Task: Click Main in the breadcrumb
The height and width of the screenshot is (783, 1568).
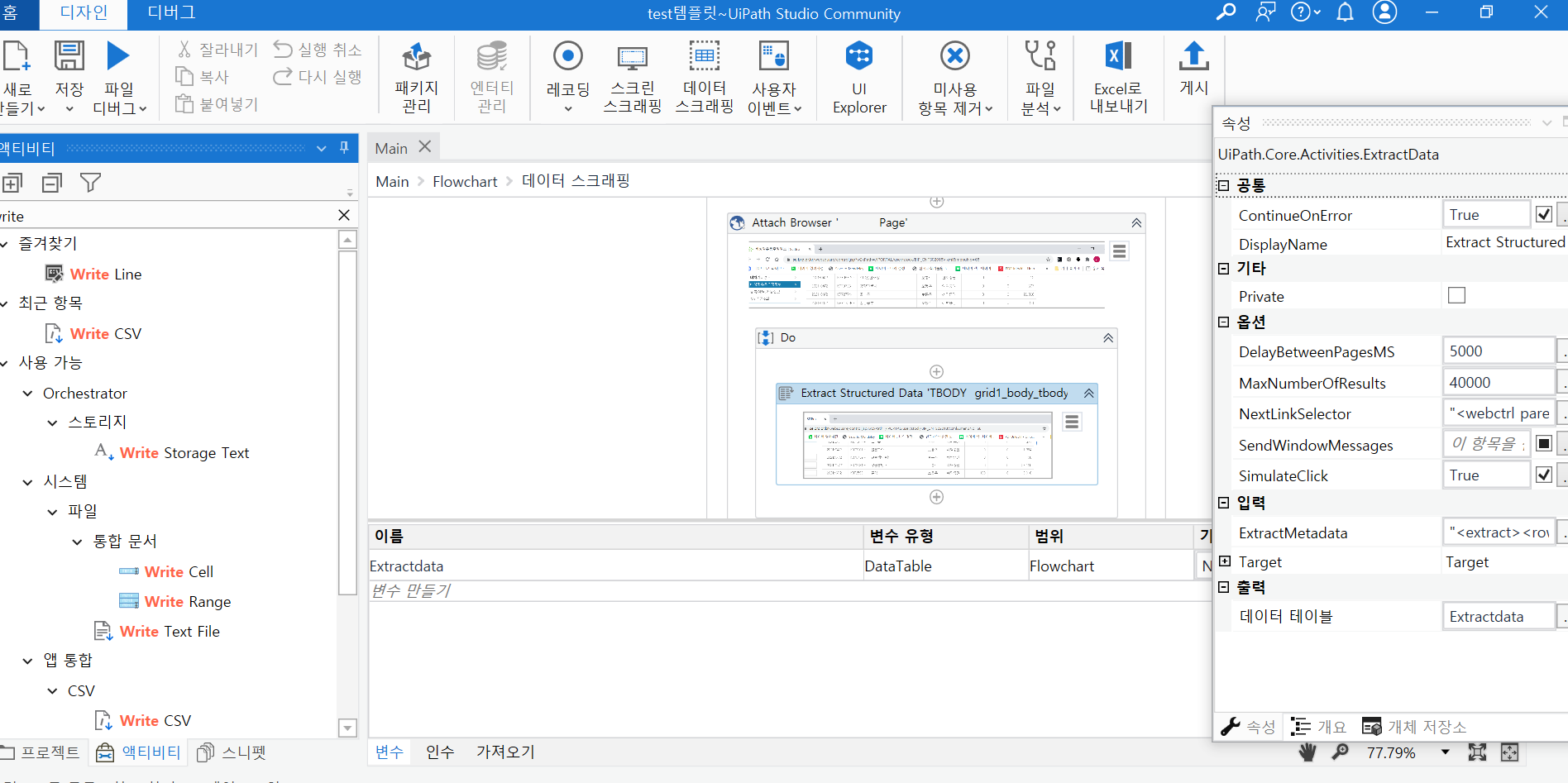Action: point(392,181)
